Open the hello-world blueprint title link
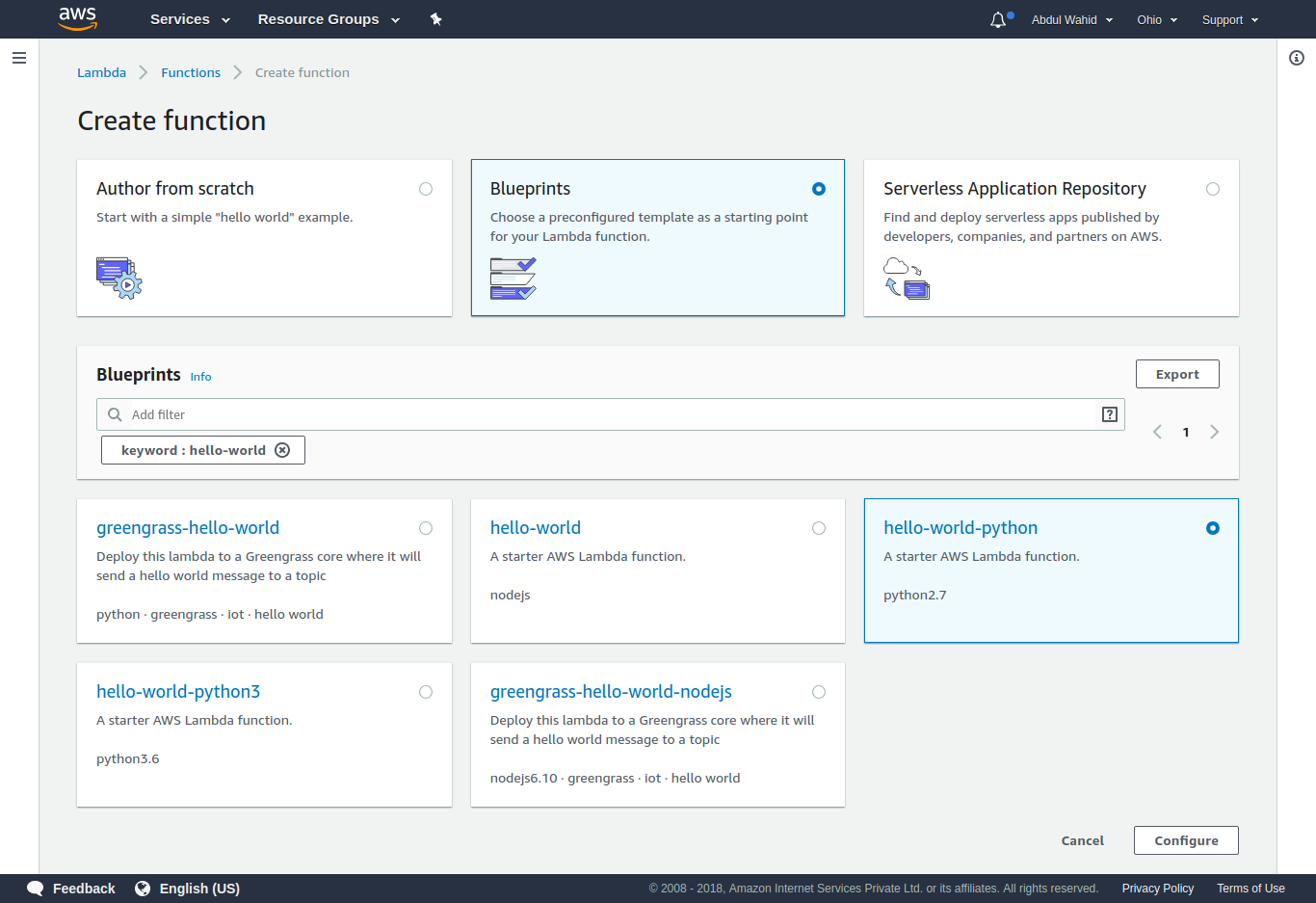1316x903 pixels. (536, 528)
